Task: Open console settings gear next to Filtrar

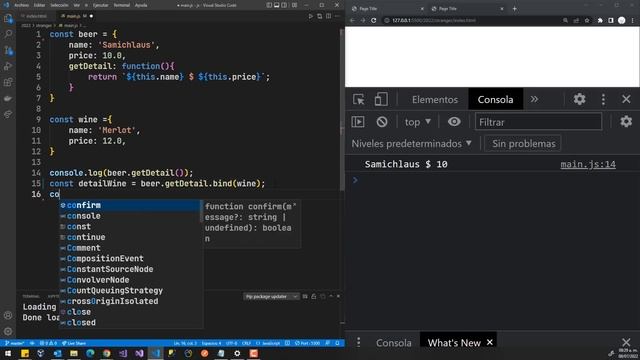Action: (626, 122)
